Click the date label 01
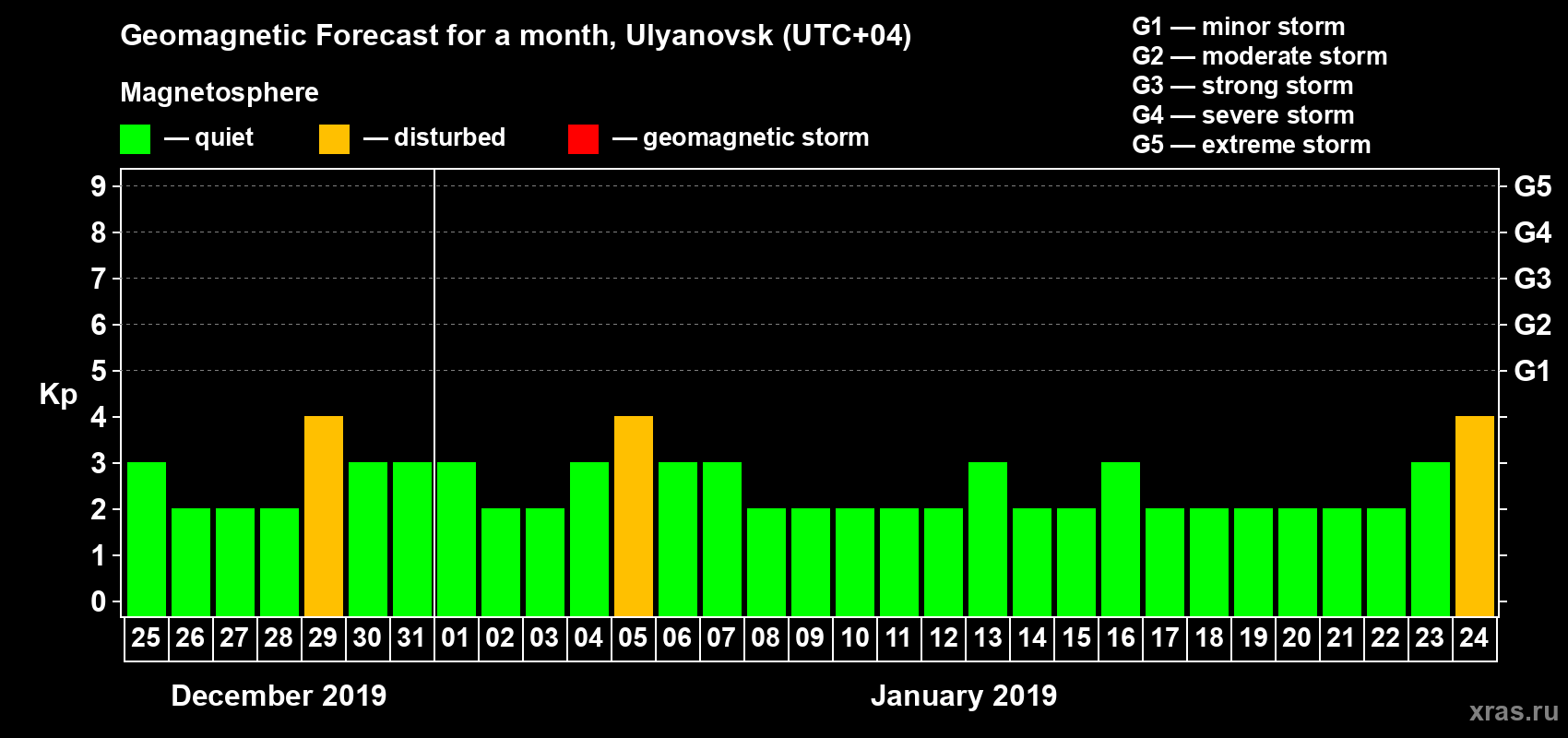1568x738 pixels. [x=456, y=637]
